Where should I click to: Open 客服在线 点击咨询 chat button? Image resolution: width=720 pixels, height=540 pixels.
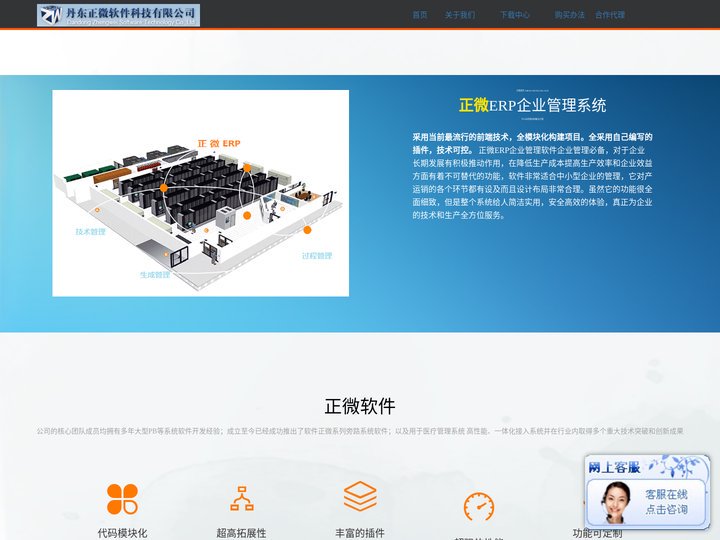666,502
